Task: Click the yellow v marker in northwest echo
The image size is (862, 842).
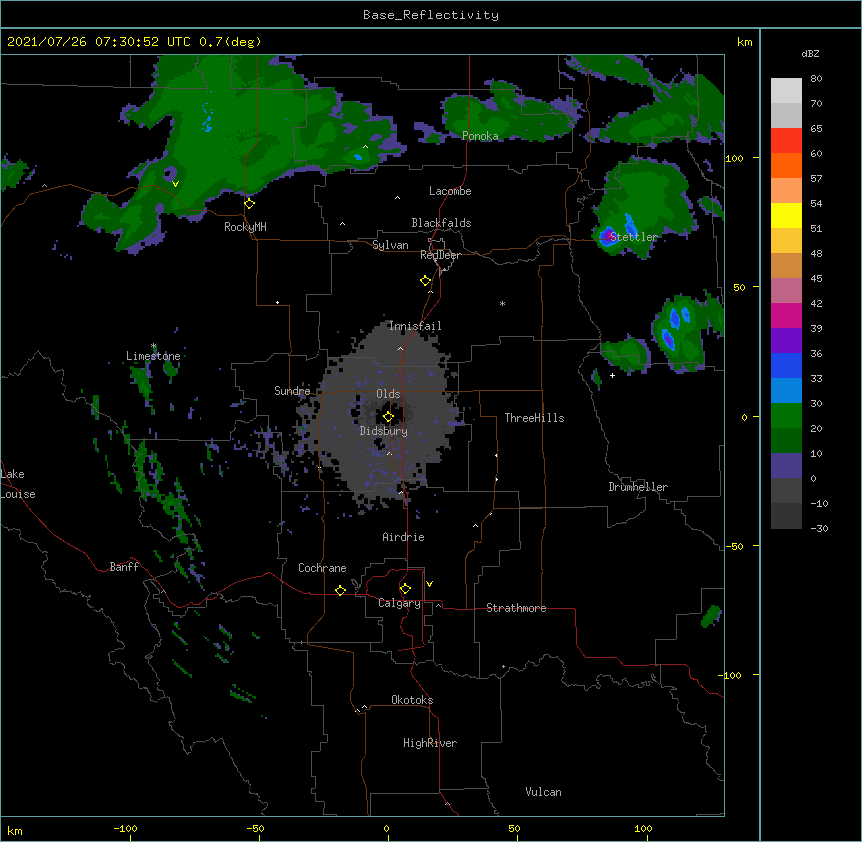Action: pos(175,184)
